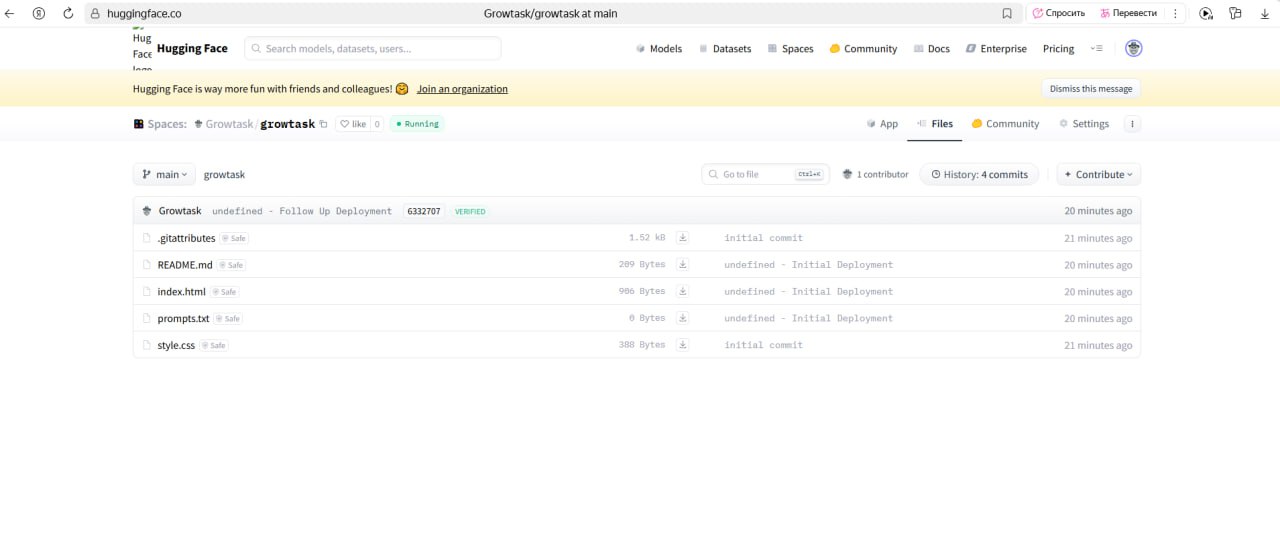Like the growtask space
This screenshot has height=547, width=1280.
point(353,124)
